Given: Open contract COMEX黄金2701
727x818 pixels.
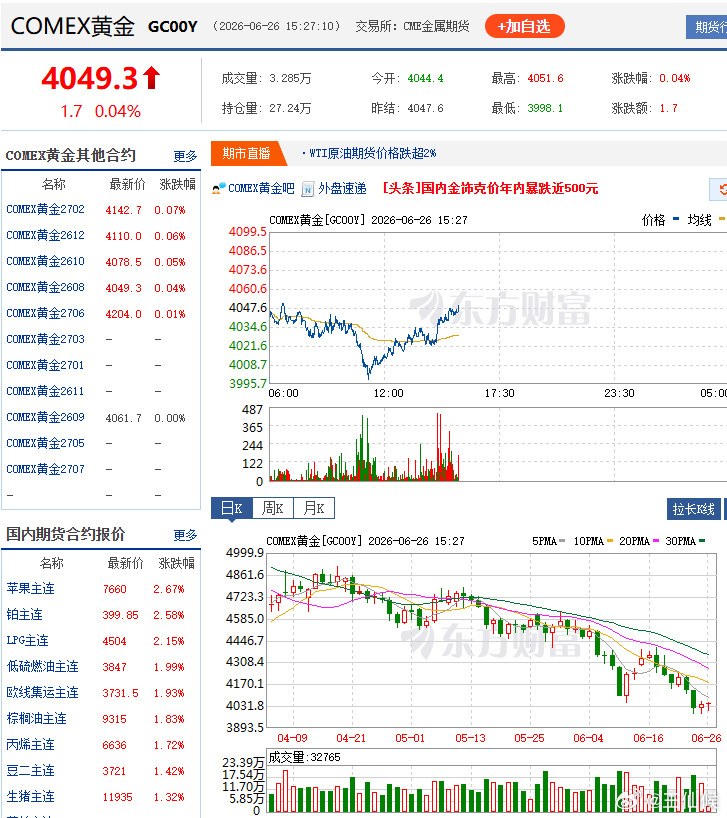Looking at the screenshot, I should [45, 365].
